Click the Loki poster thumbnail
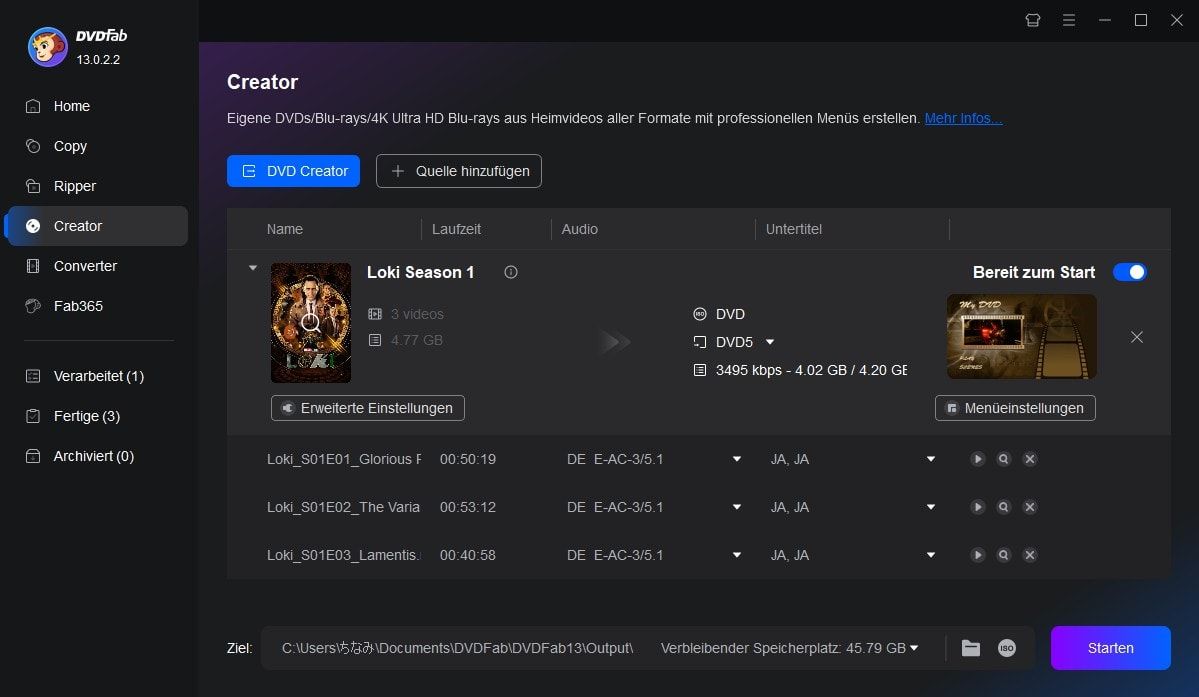The image size is (1199, 697). [310, 323]
